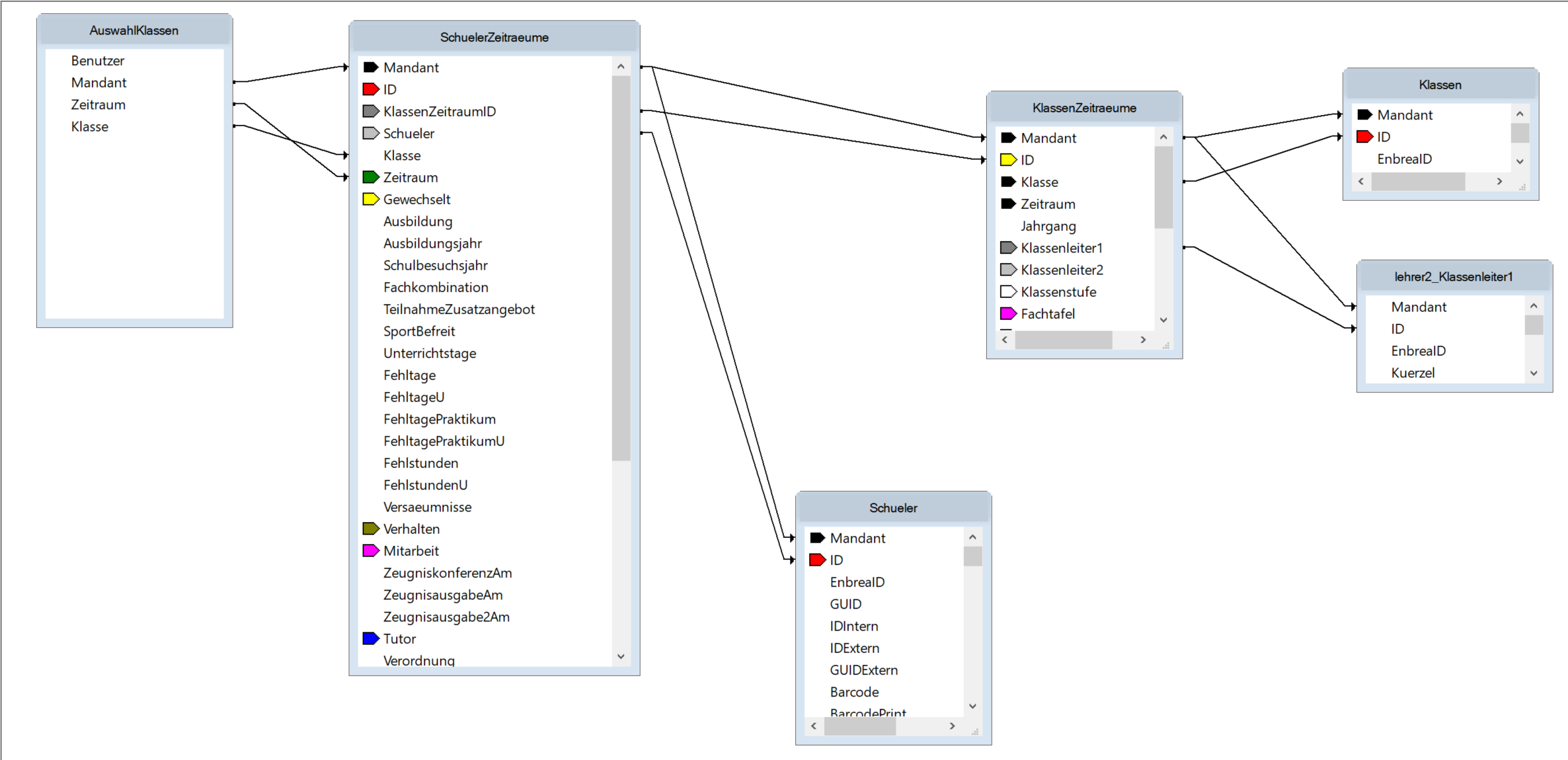This screenshot has height=760, width=1568.
Task: Click the black tag icon beside Mandant in SchuelerZeitraeume
Action: pyautogui.click(x=371, y=67)
